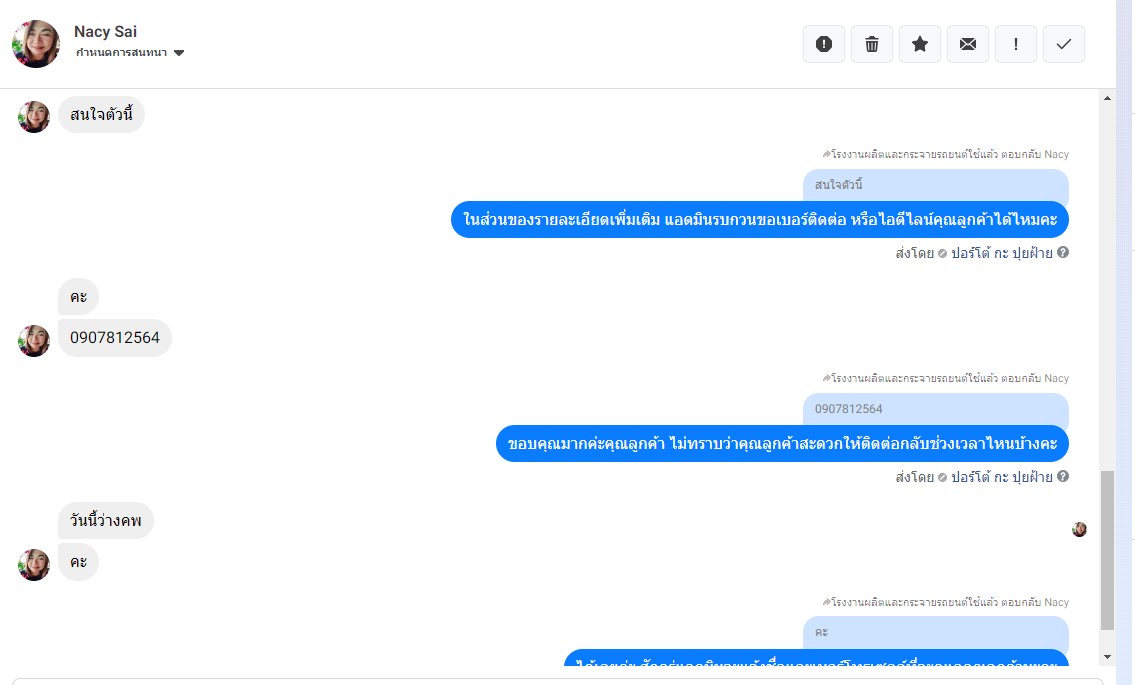Star this conversation as follow-up
This screenshot has width=1135, height=685.
click(x=920, y=44)
